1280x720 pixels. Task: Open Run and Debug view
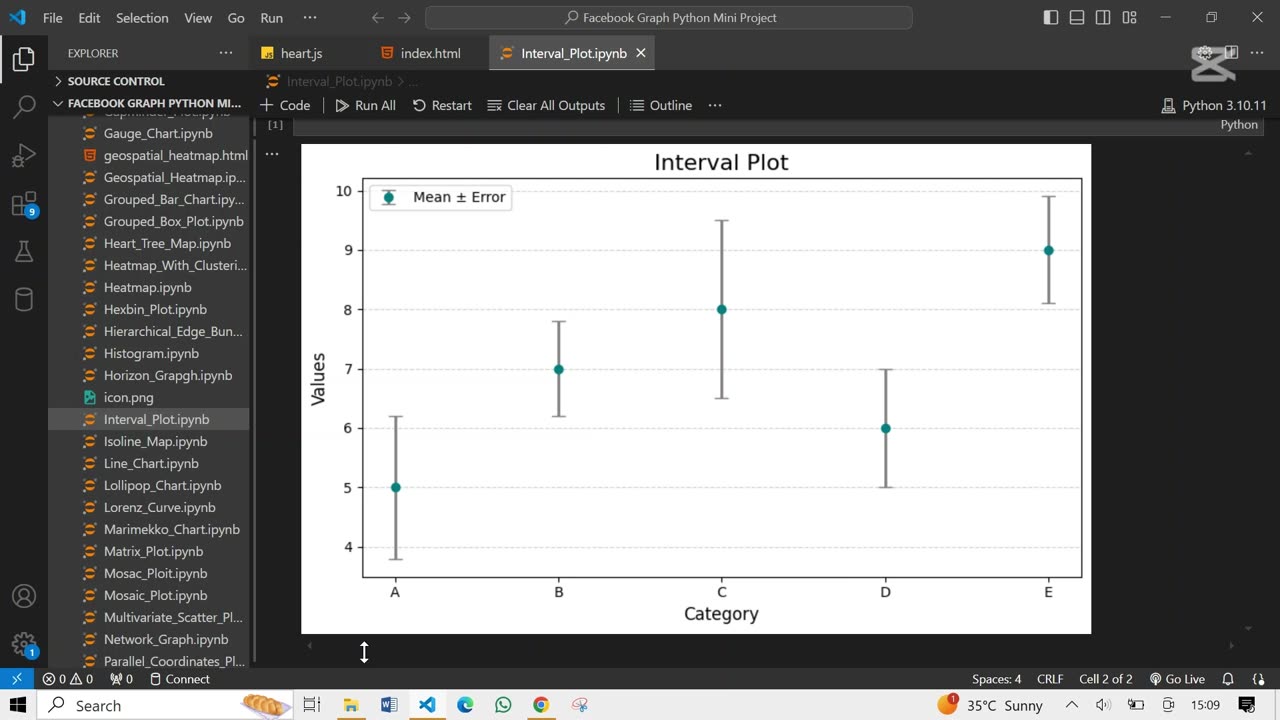coord(24,155)
